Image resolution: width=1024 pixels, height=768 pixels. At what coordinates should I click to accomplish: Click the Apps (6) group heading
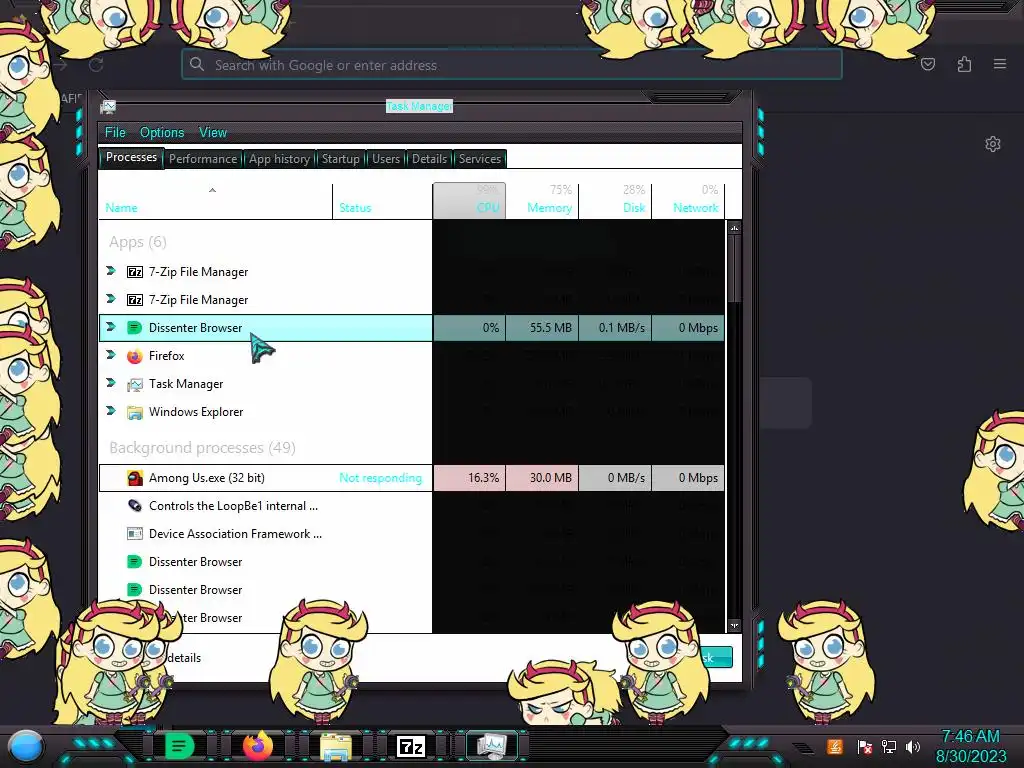pos(138,242)
